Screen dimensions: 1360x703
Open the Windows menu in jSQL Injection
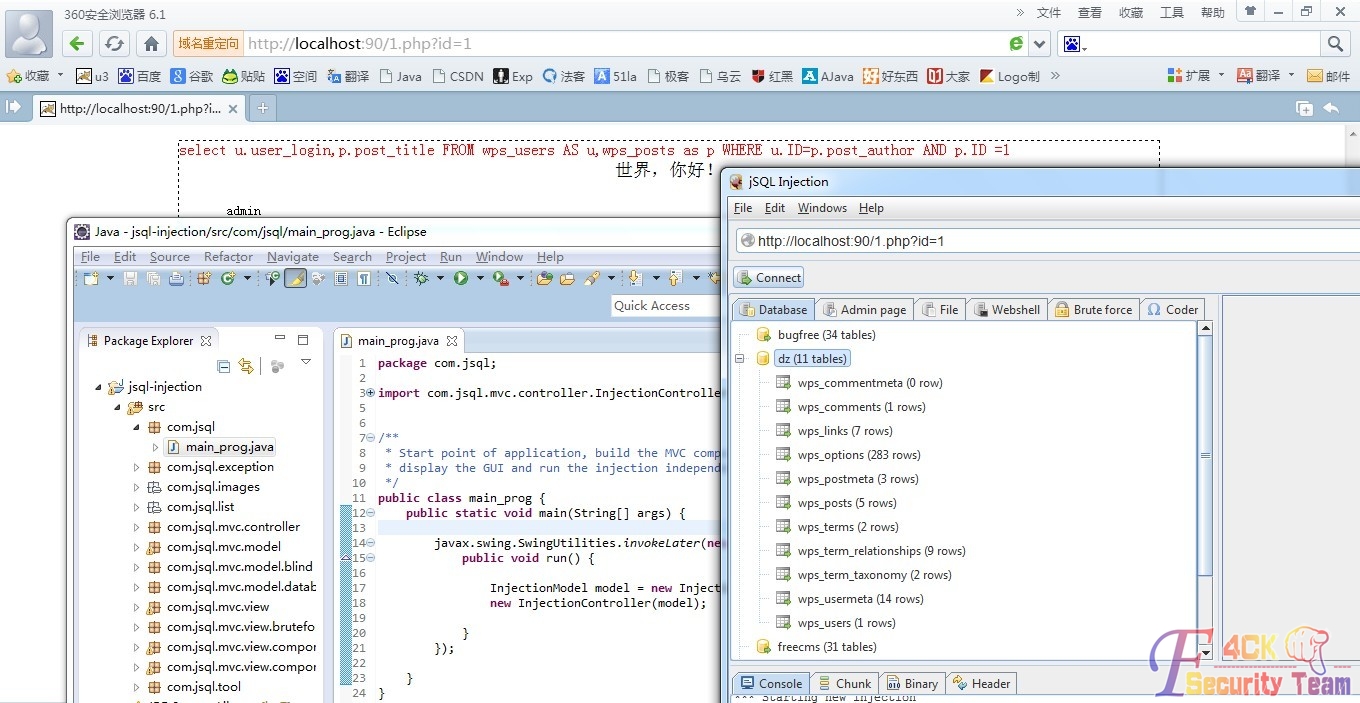[x=822, y=207]
